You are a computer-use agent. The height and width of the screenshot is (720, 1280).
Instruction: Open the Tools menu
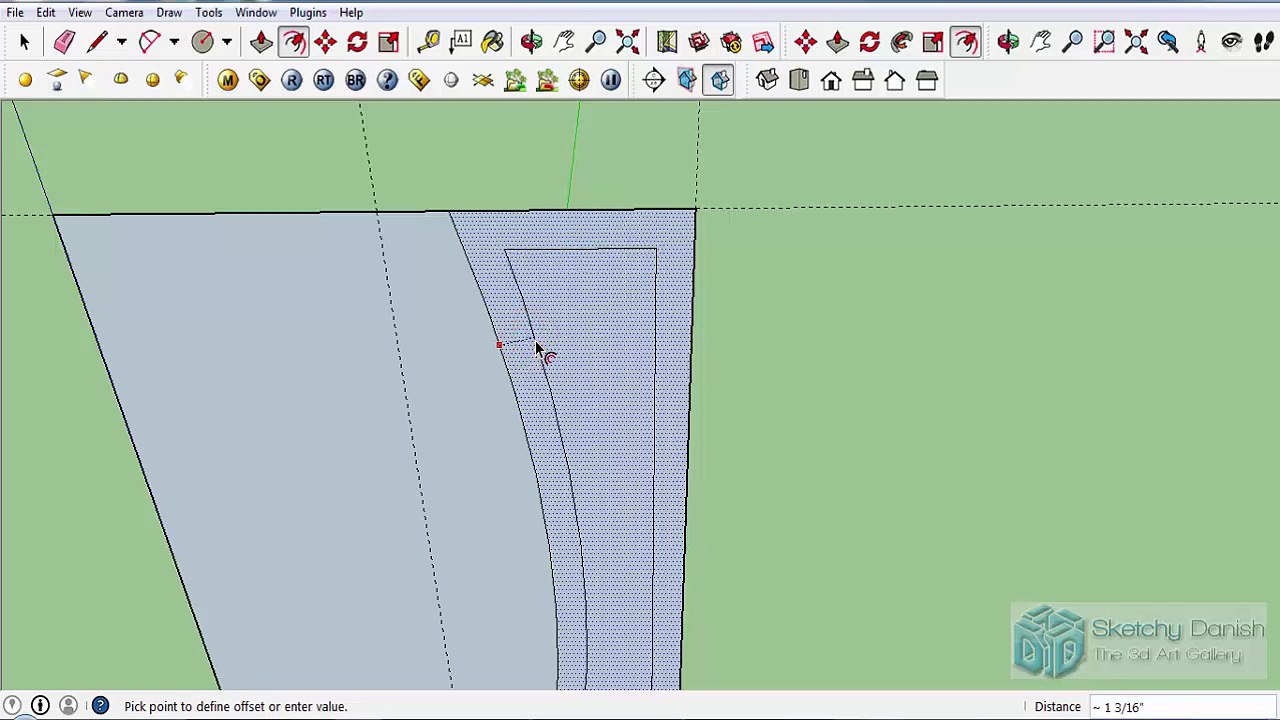pyautogui.click(x=209, y=12)
